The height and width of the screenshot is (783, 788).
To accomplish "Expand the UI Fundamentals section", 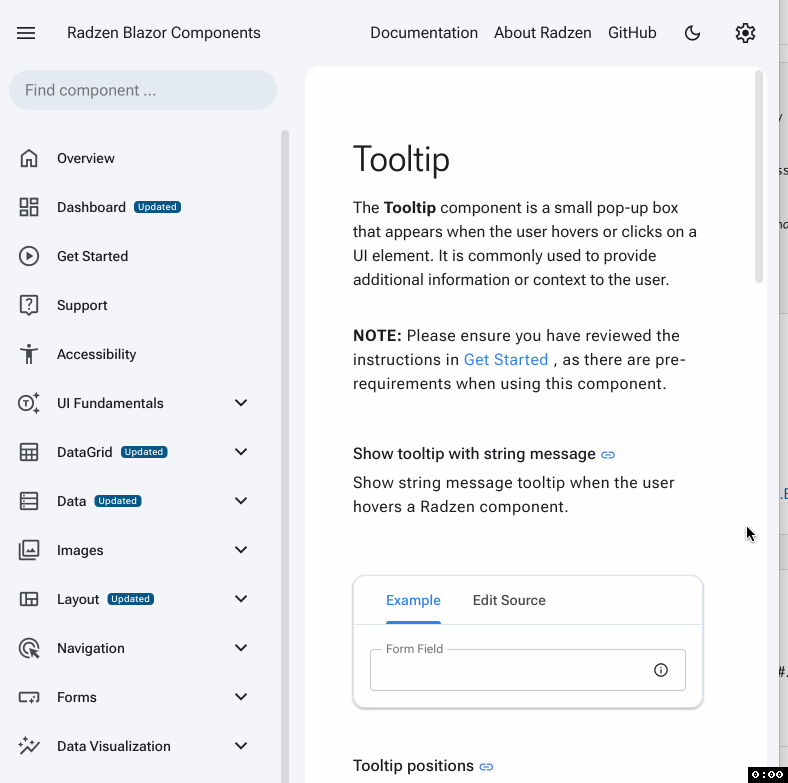I will click(241, 403).
